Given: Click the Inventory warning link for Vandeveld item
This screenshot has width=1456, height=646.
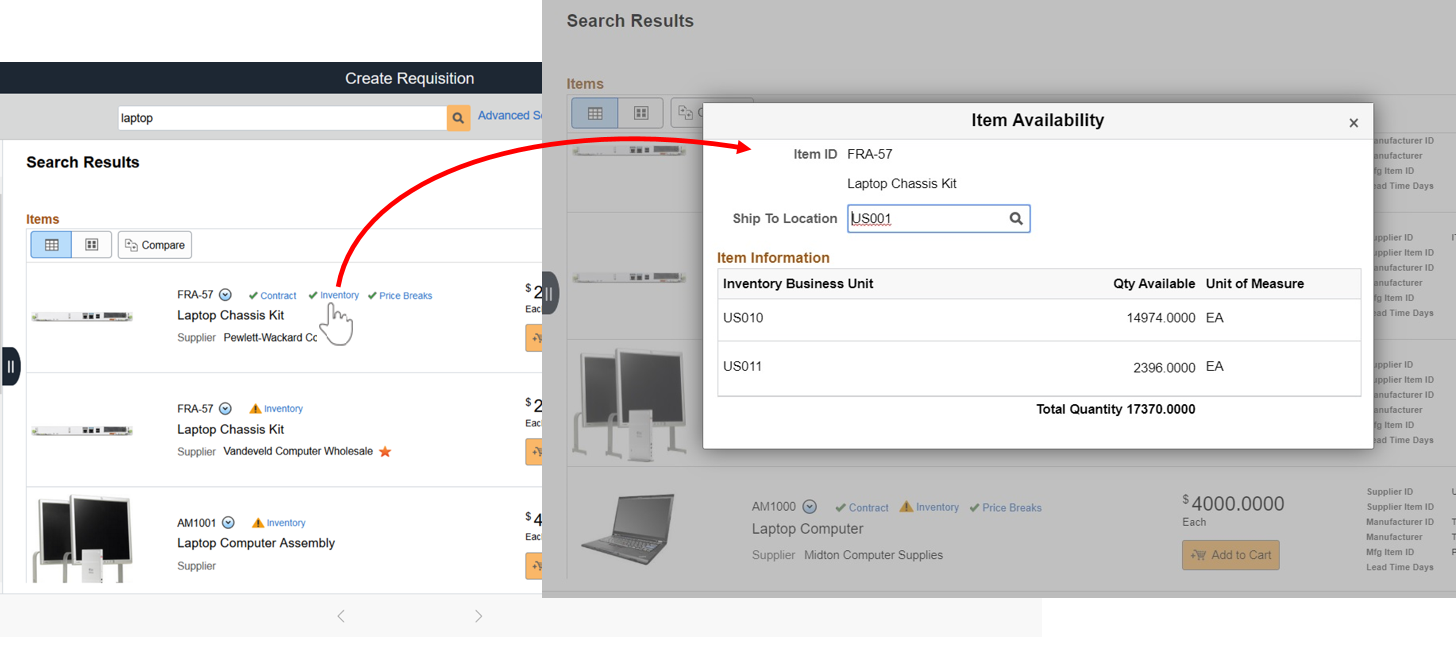Looking at the screenshot, I should point(283,409).
